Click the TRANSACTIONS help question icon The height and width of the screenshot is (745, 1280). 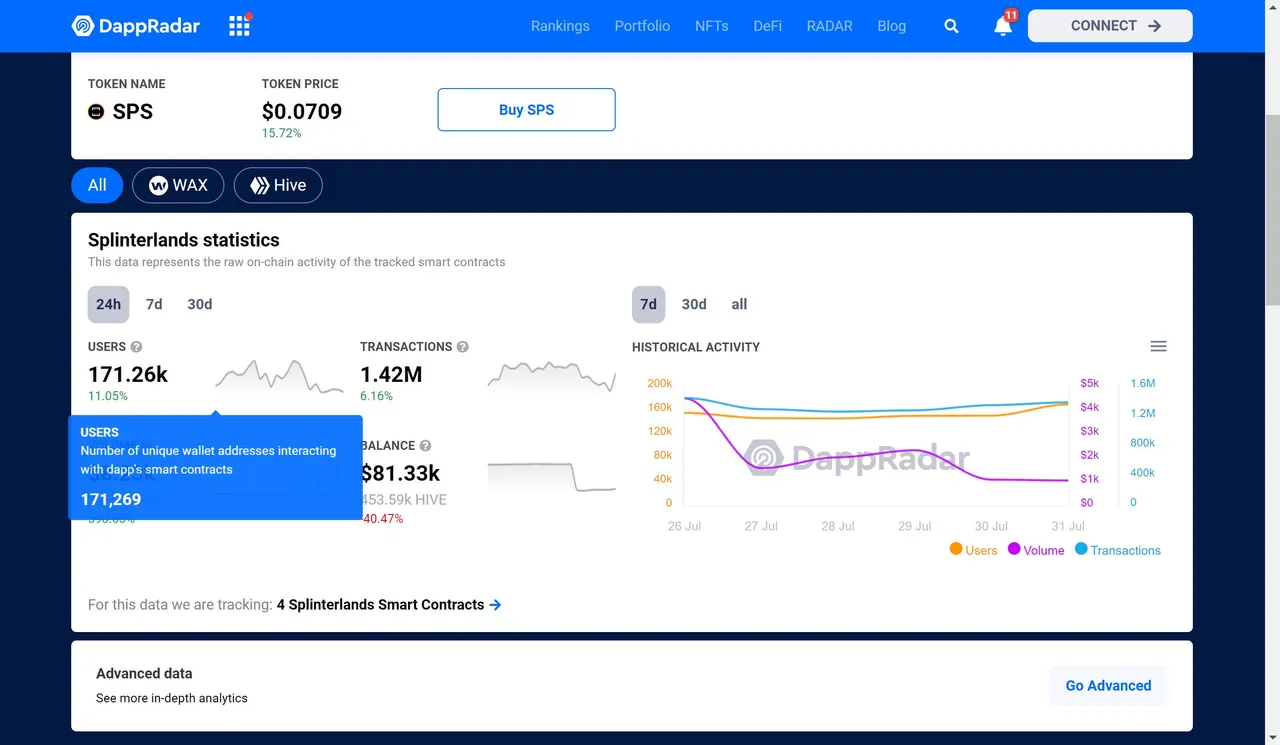[x=462, y=347]
